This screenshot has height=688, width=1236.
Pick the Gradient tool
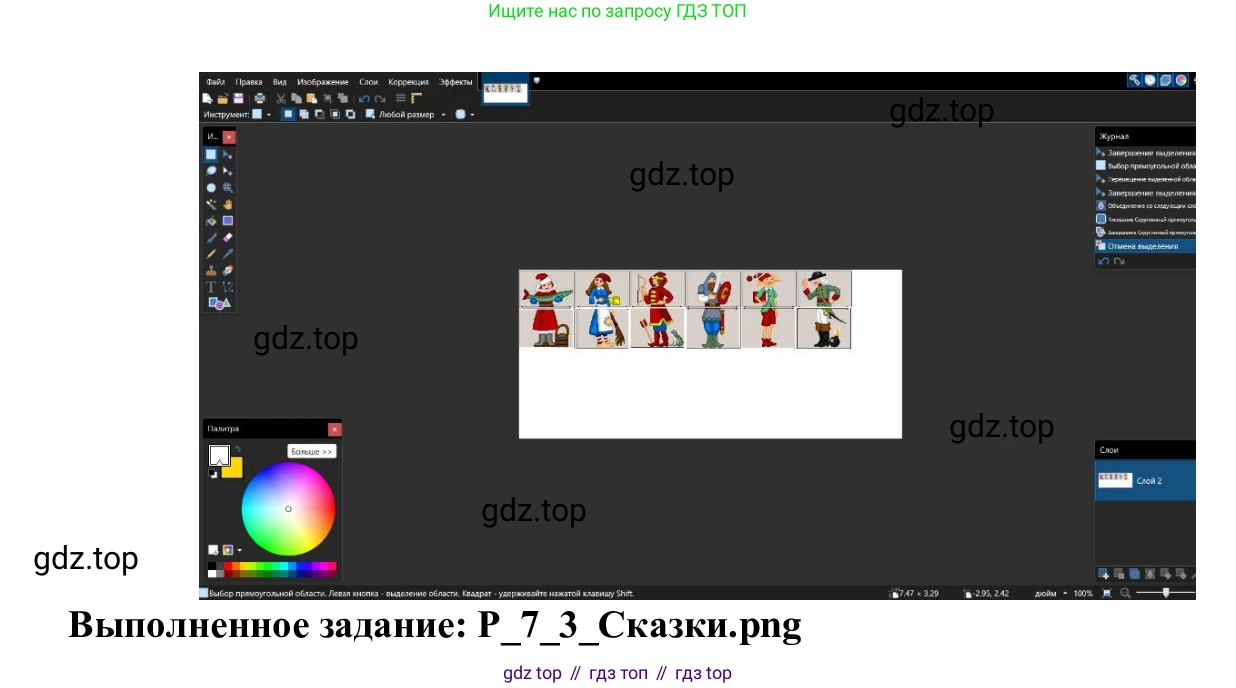(228, 221)
